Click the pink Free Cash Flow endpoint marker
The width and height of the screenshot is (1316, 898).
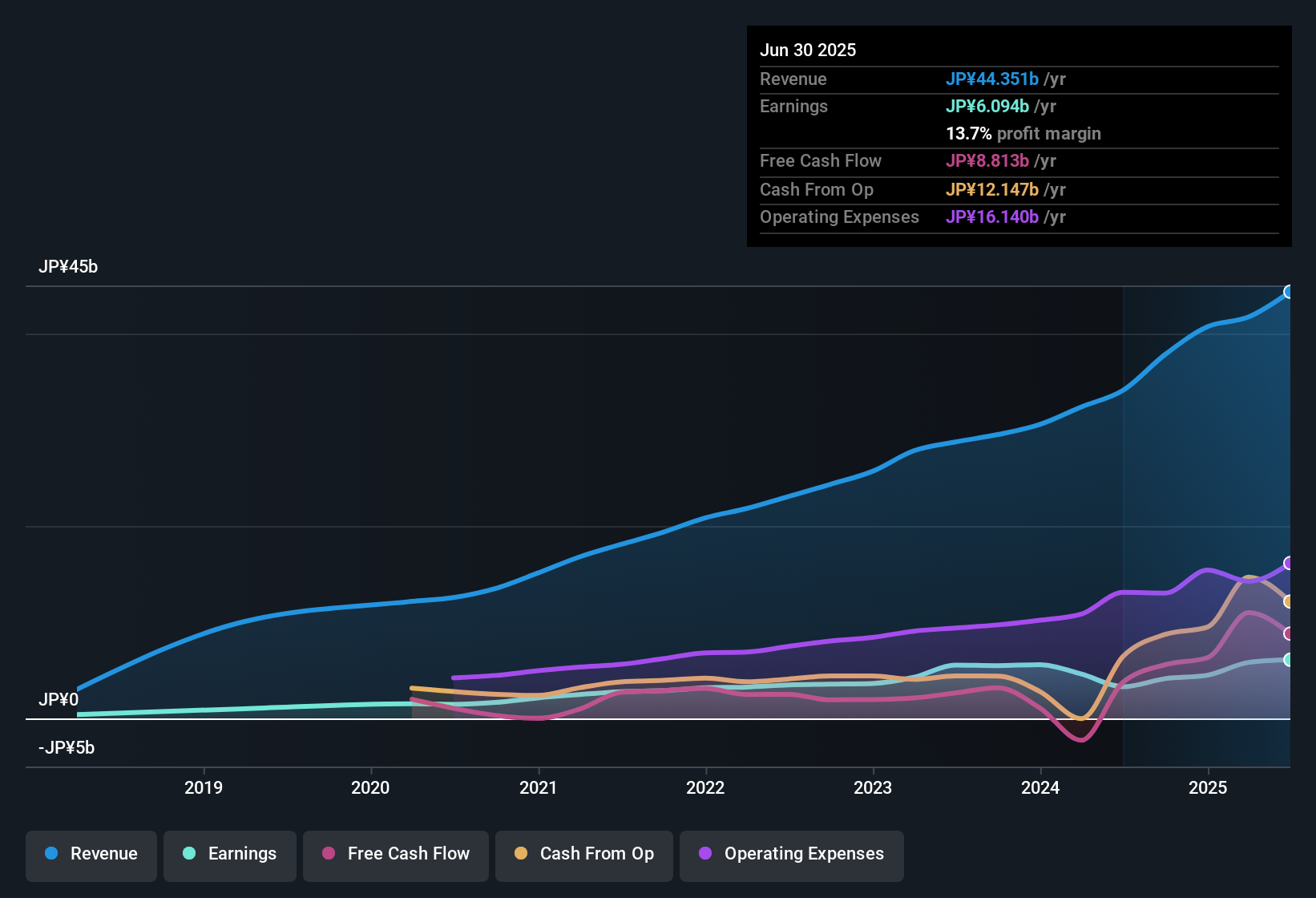coord(1287,633)
